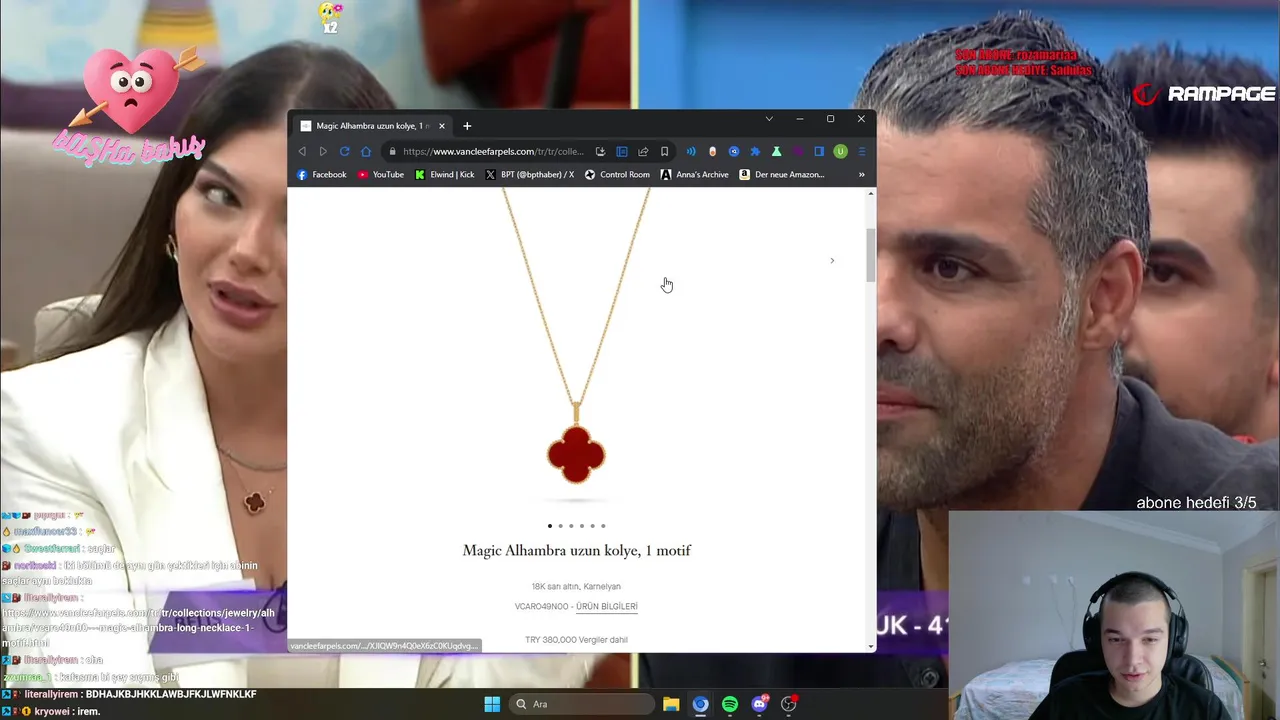Click the 18K san altın, Karneolyan text

point(576,587)
